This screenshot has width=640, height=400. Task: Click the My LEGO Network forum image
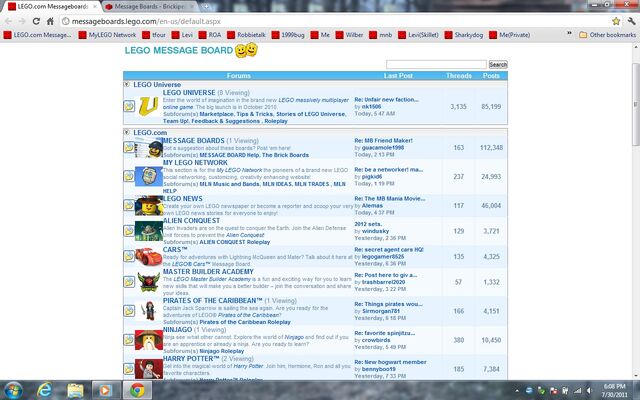click(149, 176)
